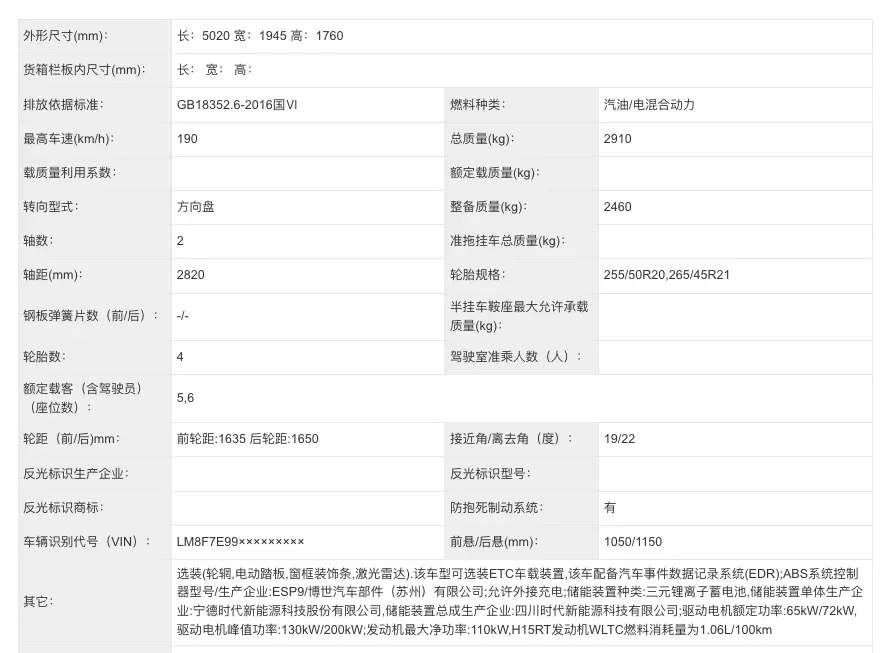Click the 防抱死制动系统 label
This screenshot has height=653, width=891.
coord(496,508)
